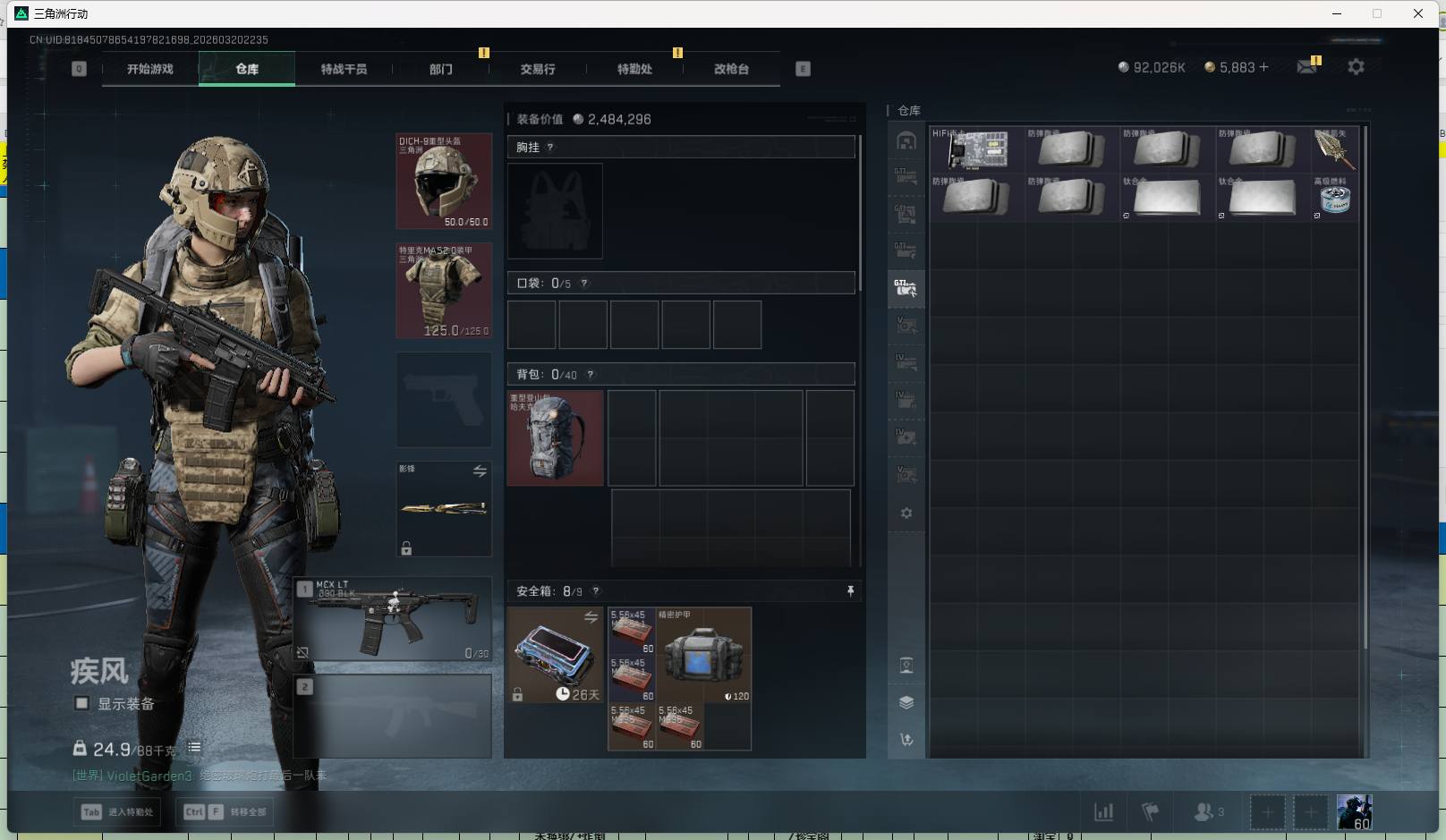1446x840 pixels.
Task: Select the 精密护甲 repair kit item
Action: [704, 656]
